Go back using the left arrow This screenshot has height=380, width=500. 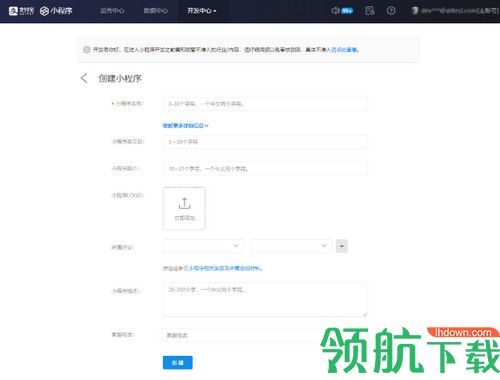tap(84, 78)
